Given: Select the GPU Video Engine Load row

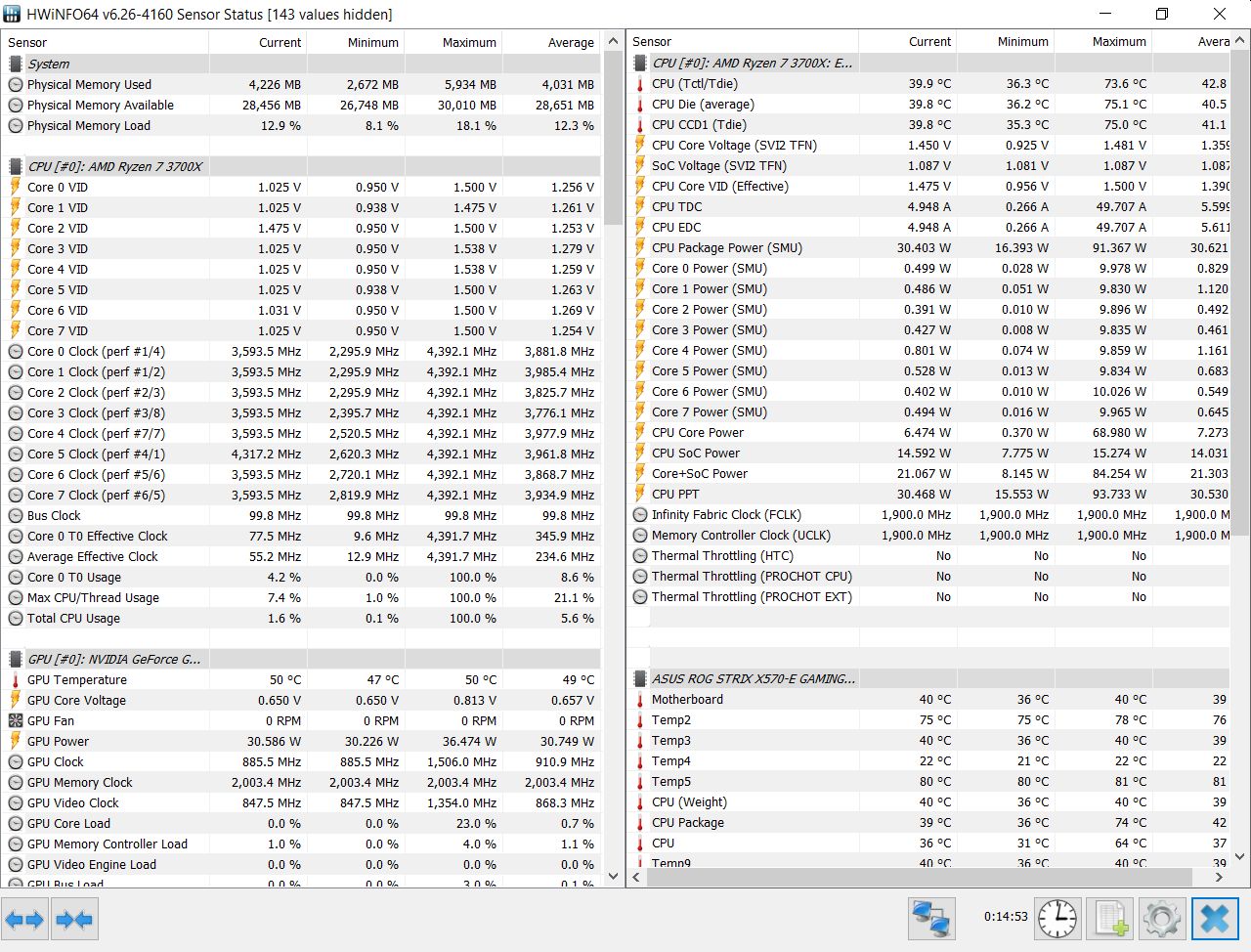Looking at the screenshot, I should 301,864.
